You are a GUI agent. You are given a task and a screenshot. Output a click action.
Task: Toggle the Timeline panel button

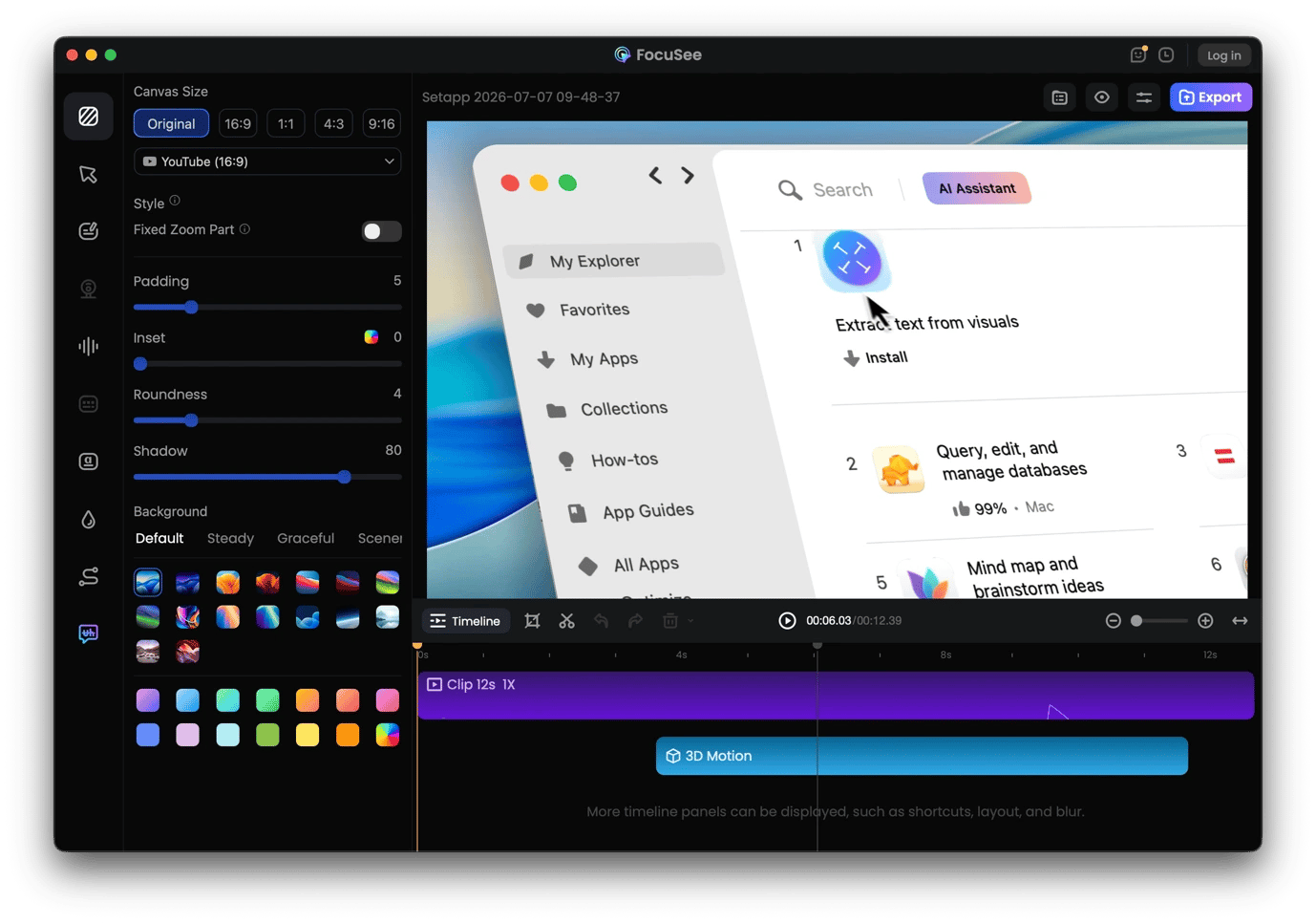pos(466,621)
